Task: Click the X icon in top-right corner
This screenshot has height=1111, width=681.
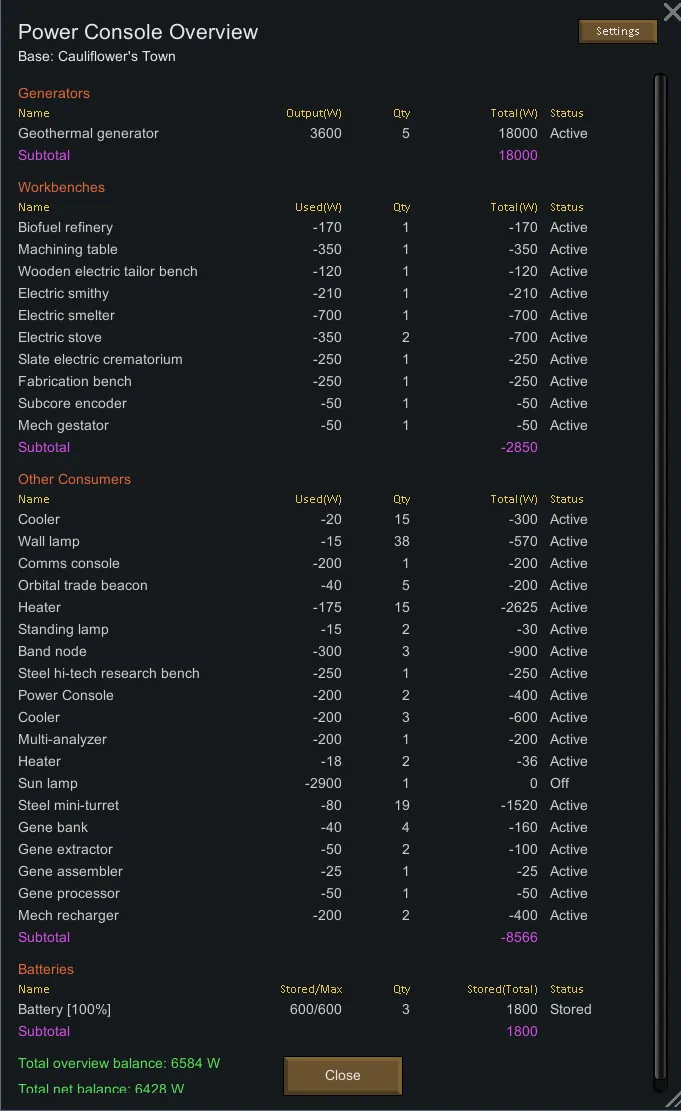Action: [672, 11]
